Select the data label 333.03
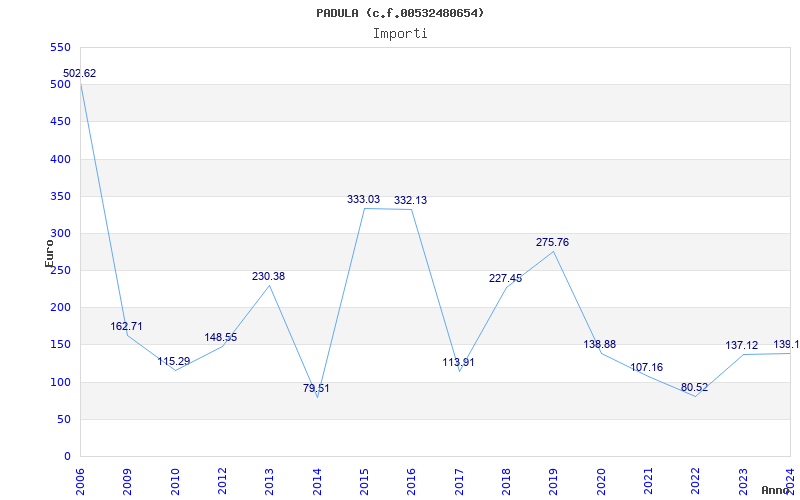Screen dimensions: 800x500 pos(363,199)
